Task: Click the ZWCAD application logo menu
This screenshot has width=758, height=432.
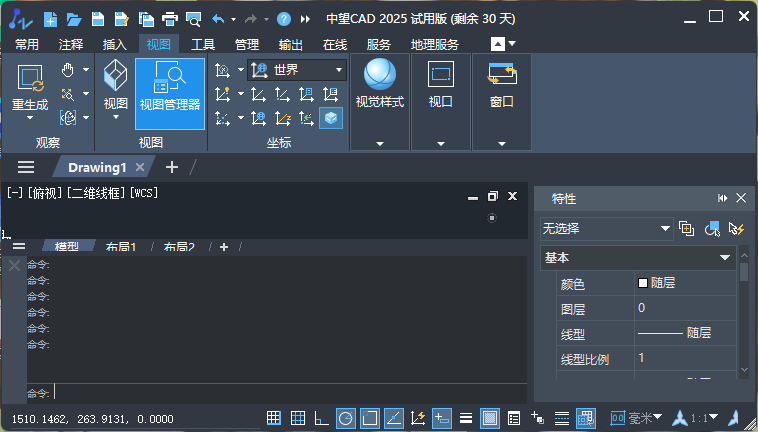Action: [21, 19]
